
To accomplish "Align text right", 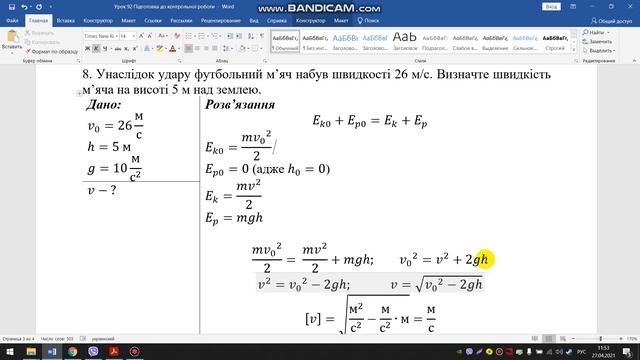I will pyautogui.click(x=206, y=49).
